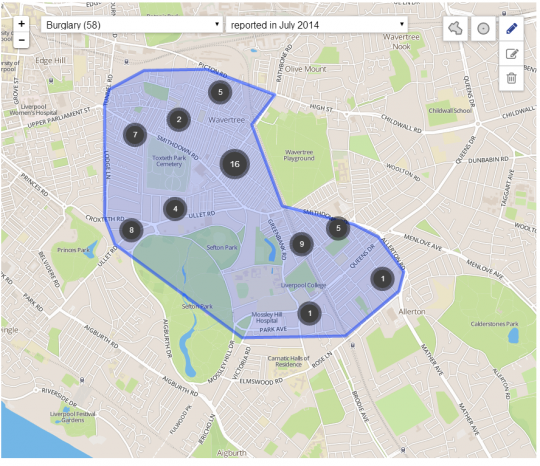
Task: Click the Princes Park label
Action: (73, 250)
